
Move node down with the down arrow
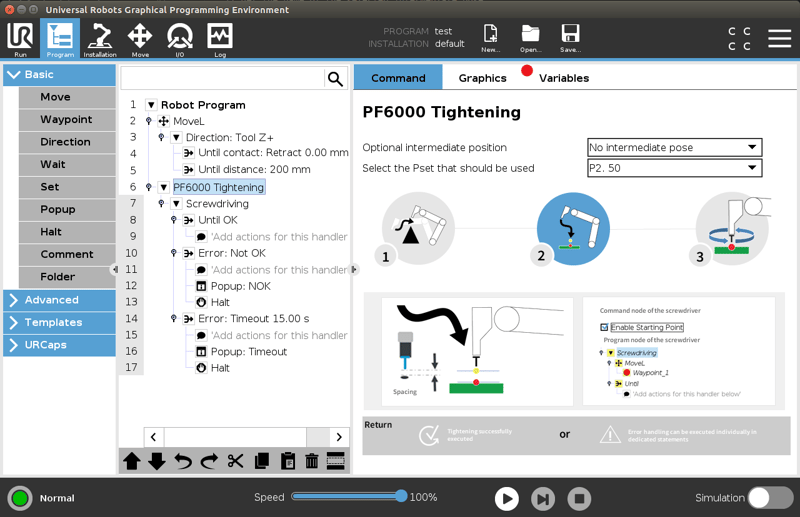click(x=157, y=461)
